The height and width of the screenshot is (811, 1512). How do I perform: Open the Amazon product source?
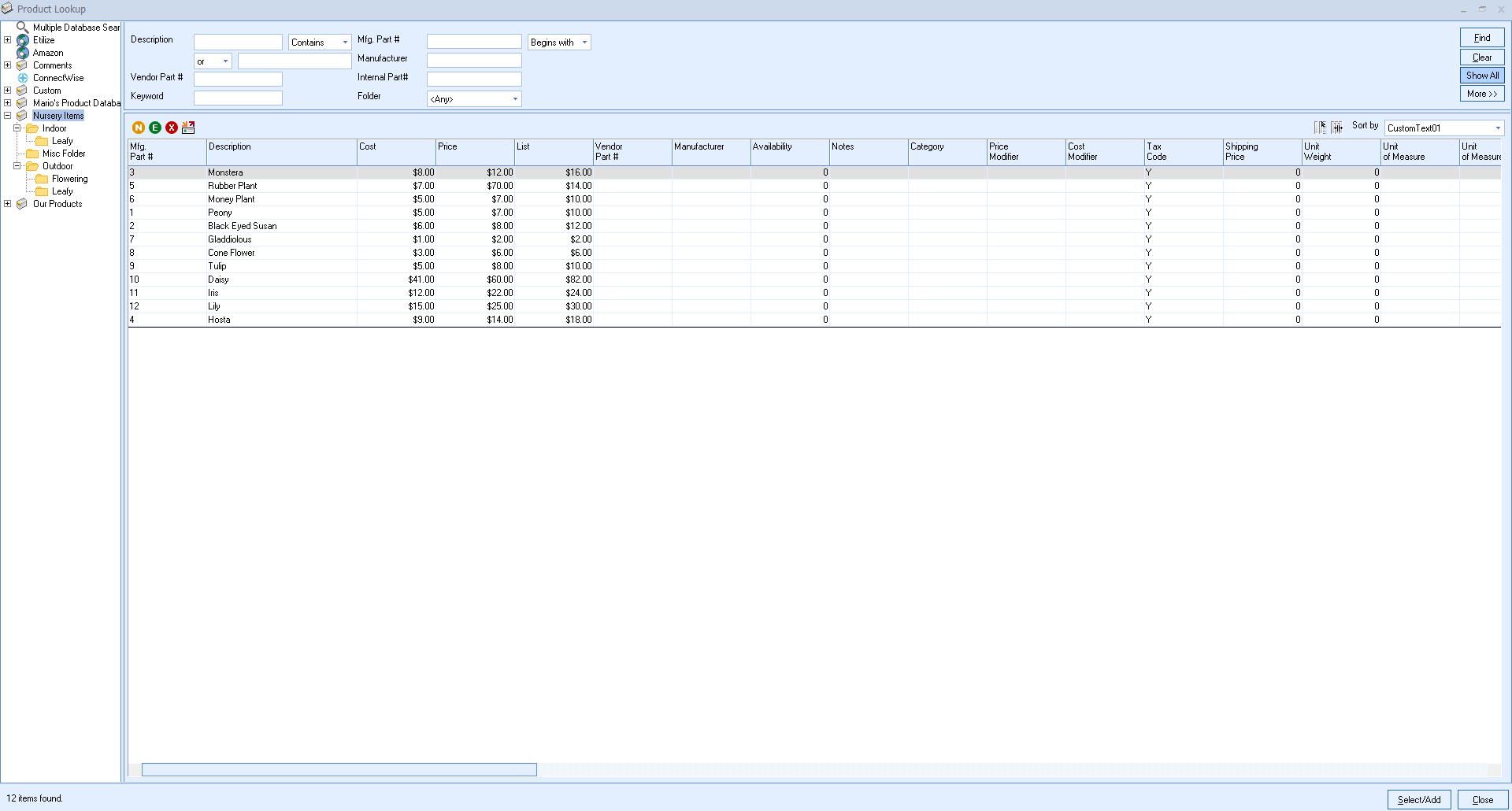pyautogui.click(x=47, y=53)
